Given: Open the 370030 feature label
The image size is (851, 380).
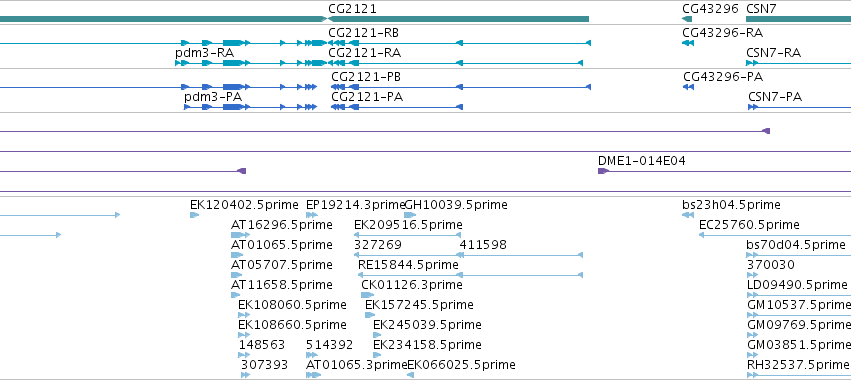Looking at the screenshot, I should coord(771,265).
